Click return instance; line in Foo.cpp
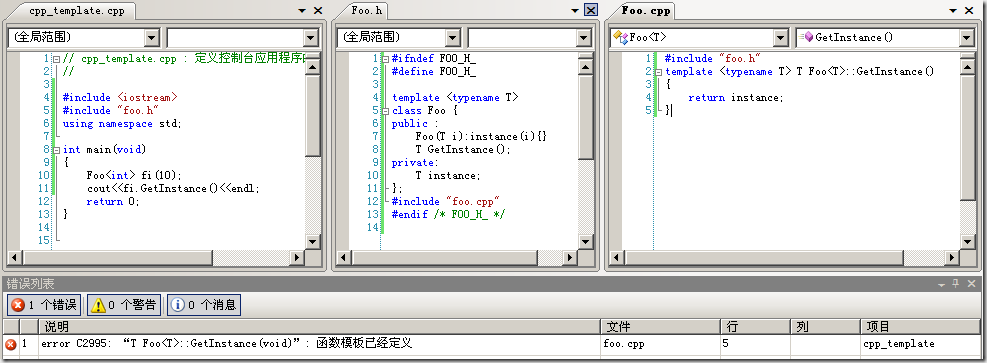Image resolution: width=987 pixels, height=363 pixels. click(x=736, y=98)
